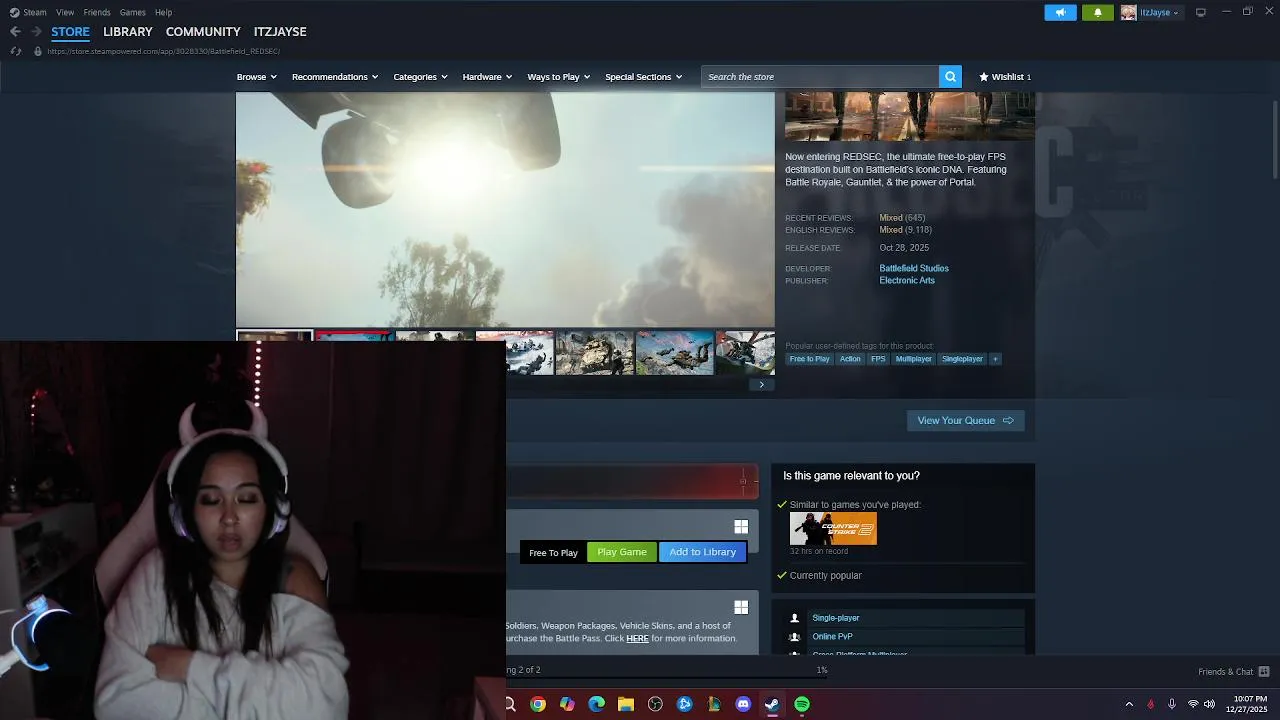
Task: Select the Singleplayer tag
Action: (x=962, y=359)
